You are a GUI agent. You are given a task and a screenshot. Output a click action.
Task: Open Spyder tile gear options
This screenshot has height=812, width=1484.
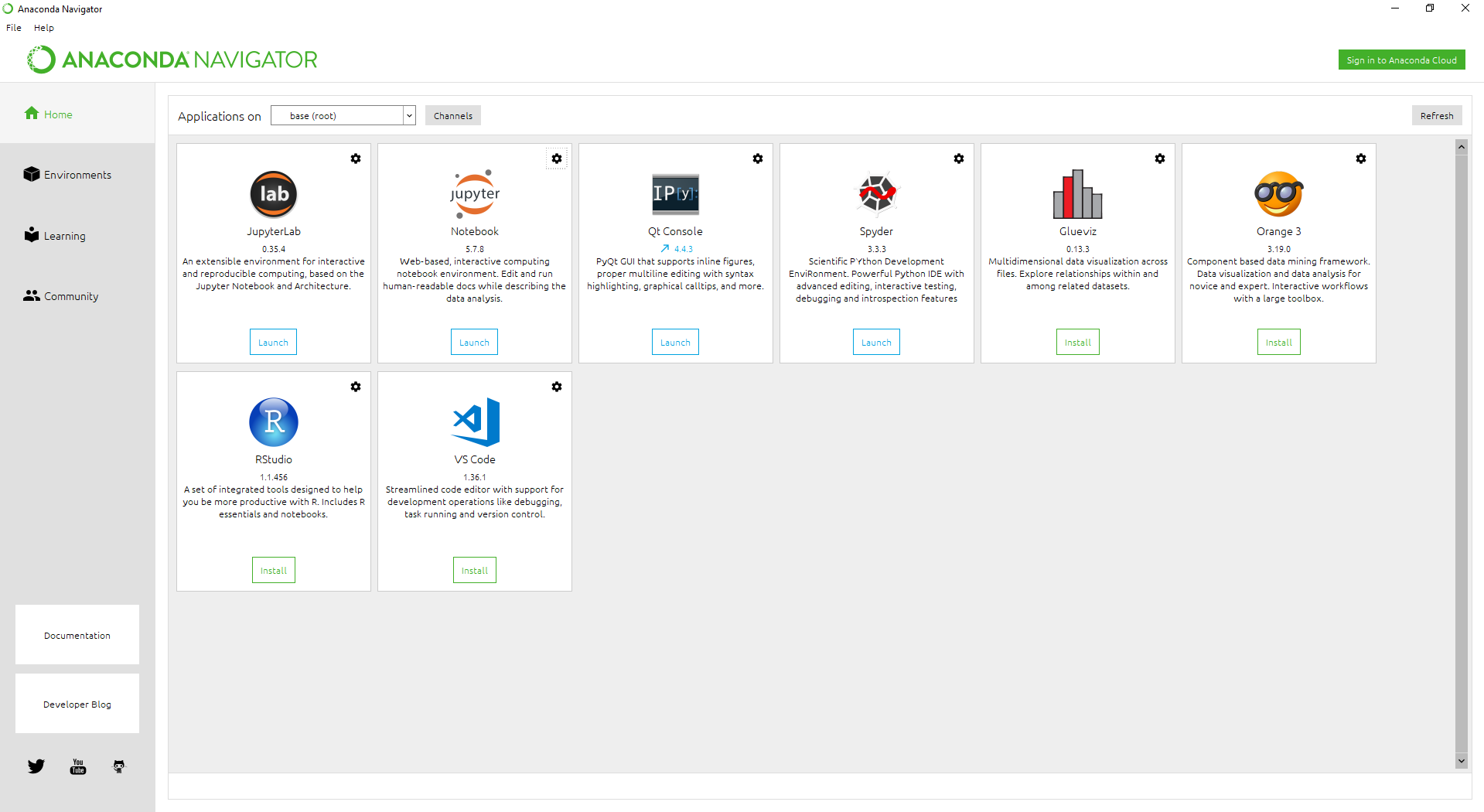[x=959, y=159]
